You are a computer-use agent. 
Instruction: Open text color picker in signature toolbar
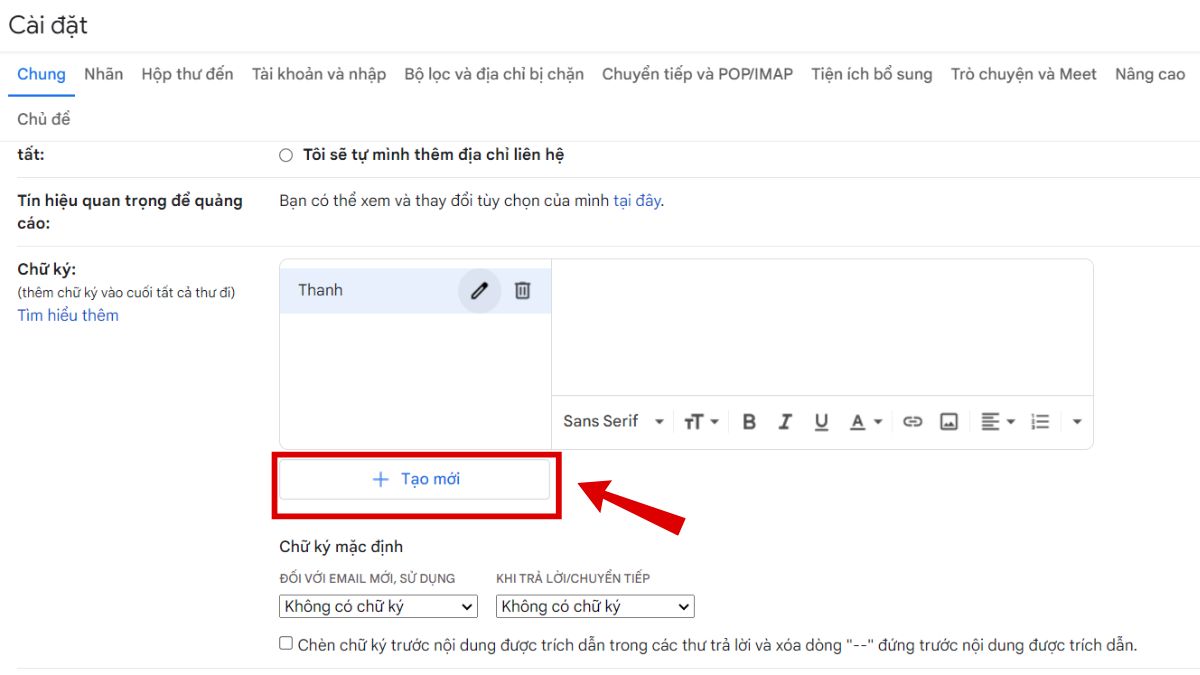click(x=866, y=422)
